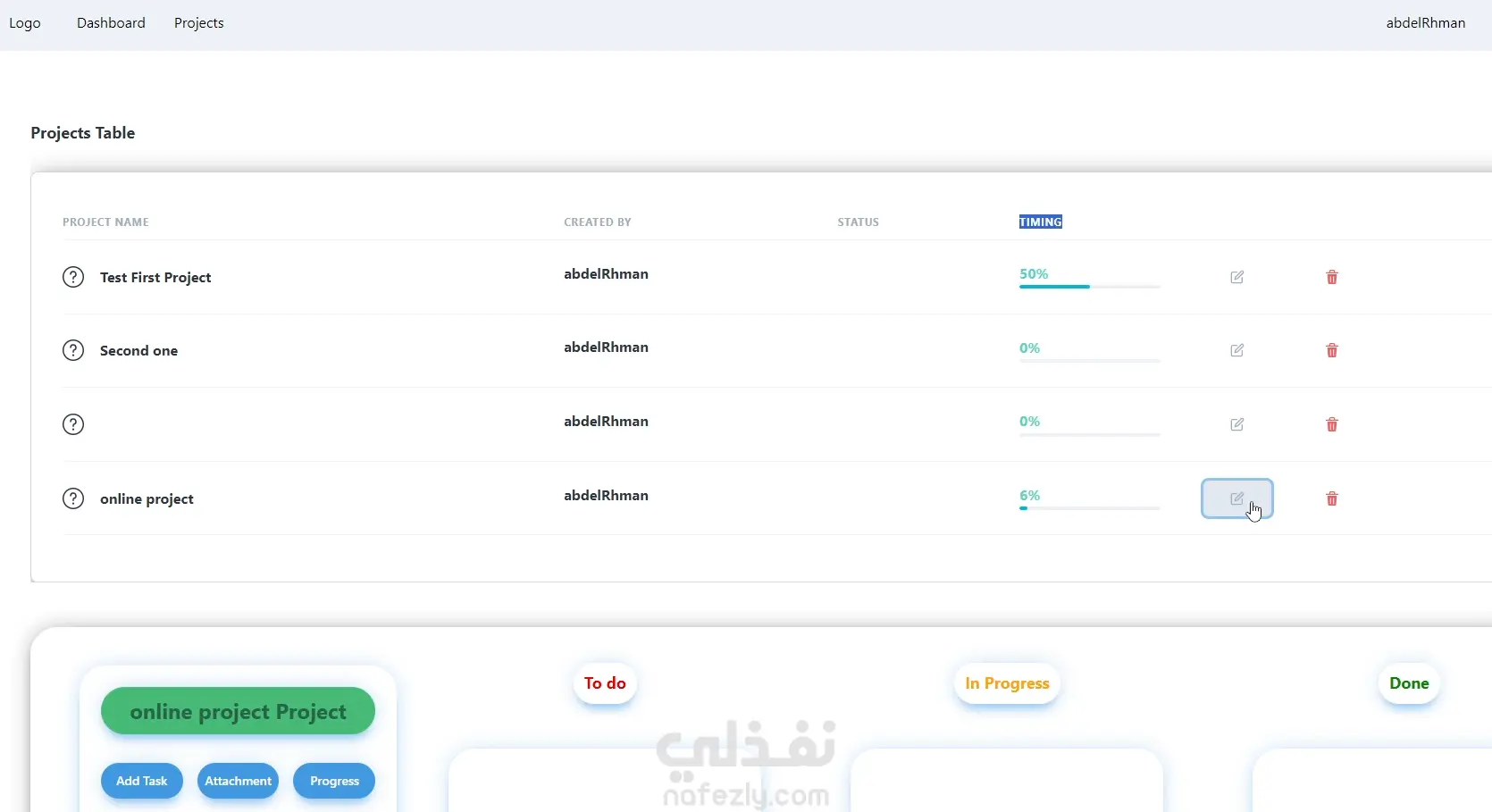Screen dimensions: 1492x812
Task: Click the Test First Project name
Action: coord(155,278)
